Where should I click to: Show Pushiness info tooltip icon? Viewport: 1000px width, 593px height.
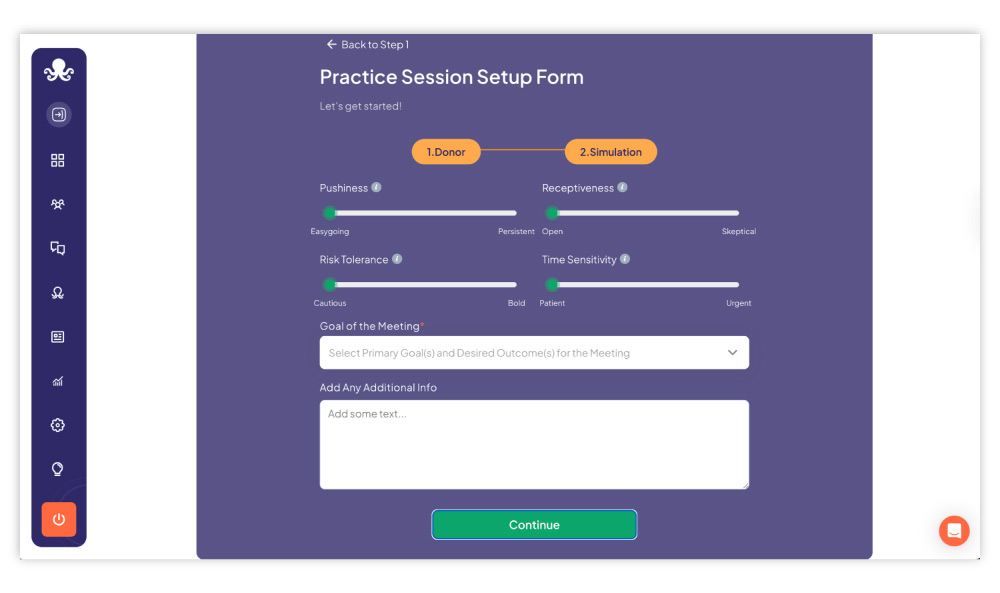tap(376, 187)
